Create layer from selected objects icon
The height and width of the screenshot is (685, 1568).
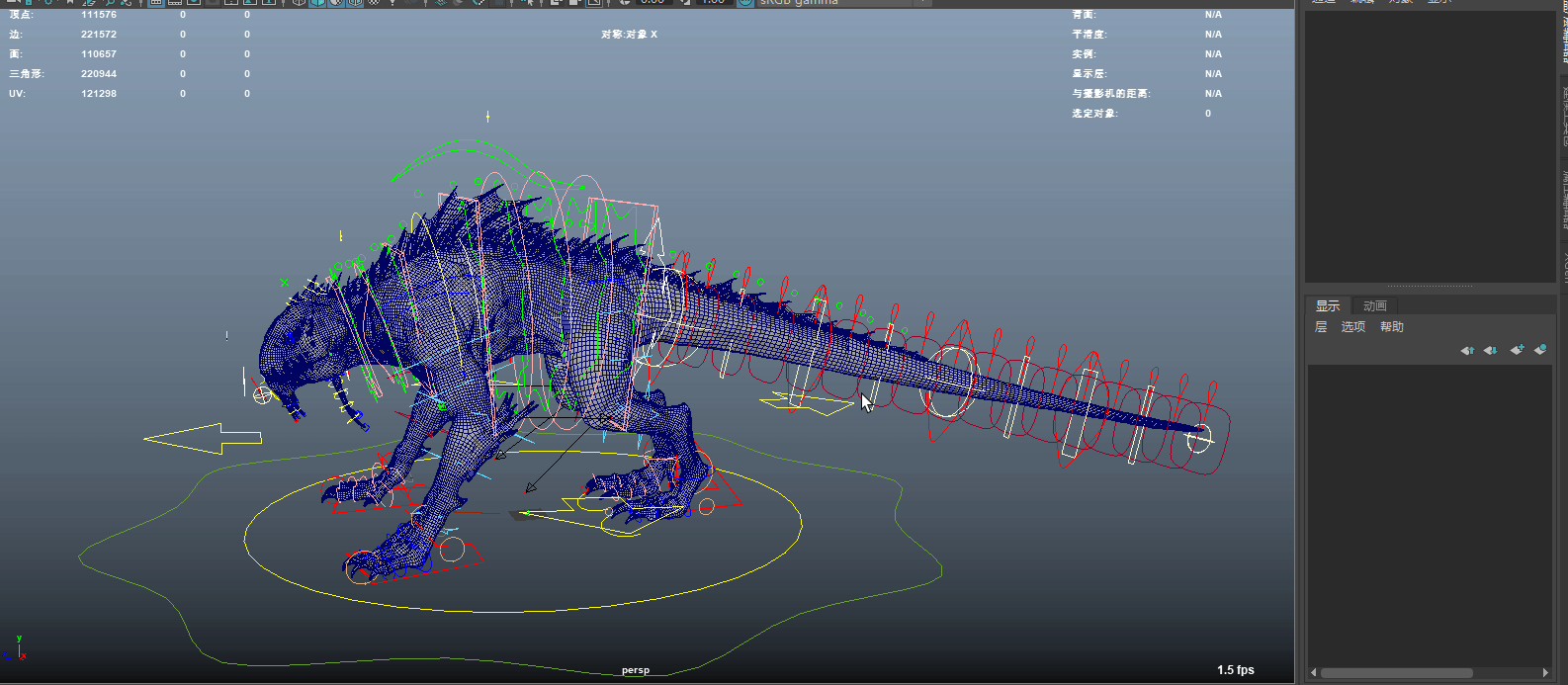[x=1540, y=350]
